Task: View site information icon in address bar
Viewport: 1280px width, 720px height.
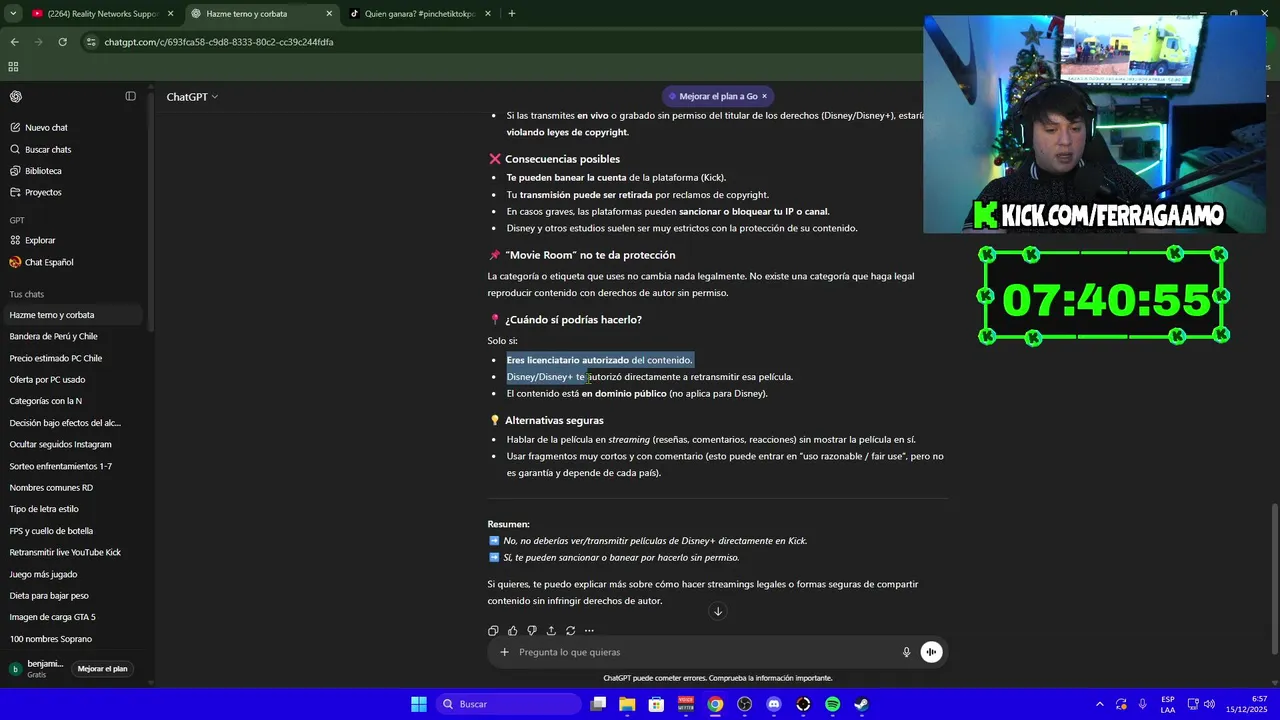Action: [x=92, y=42]
